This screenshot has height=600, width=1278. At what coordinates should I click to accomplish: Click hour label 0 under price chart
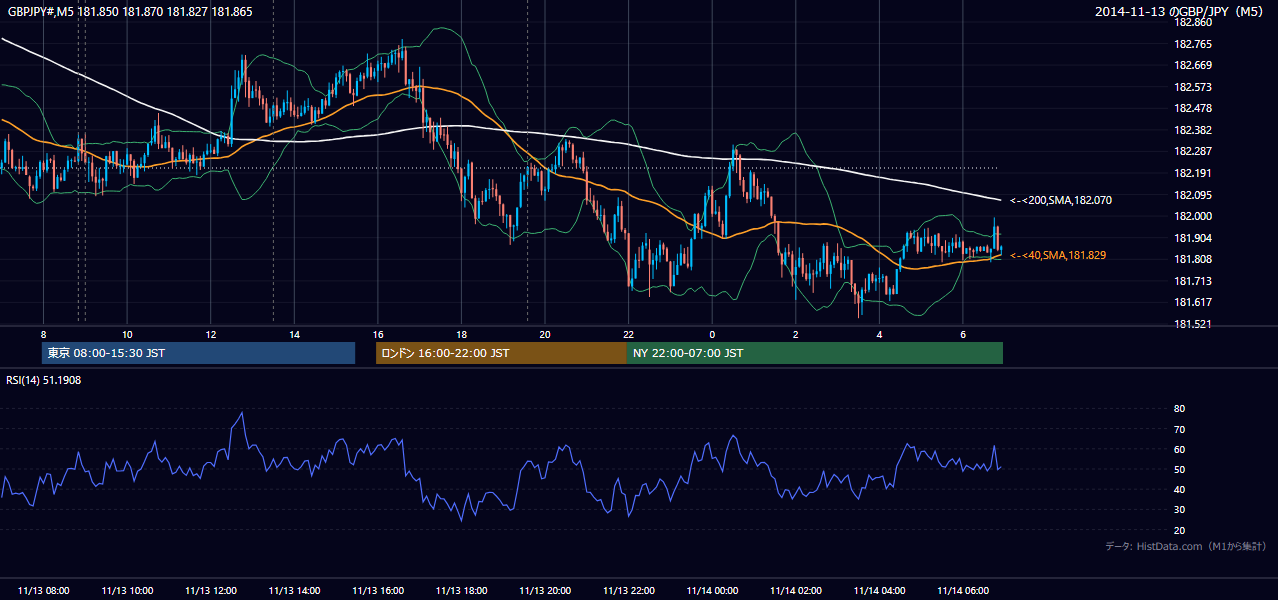pyautogui.click(x=712, y=334)
